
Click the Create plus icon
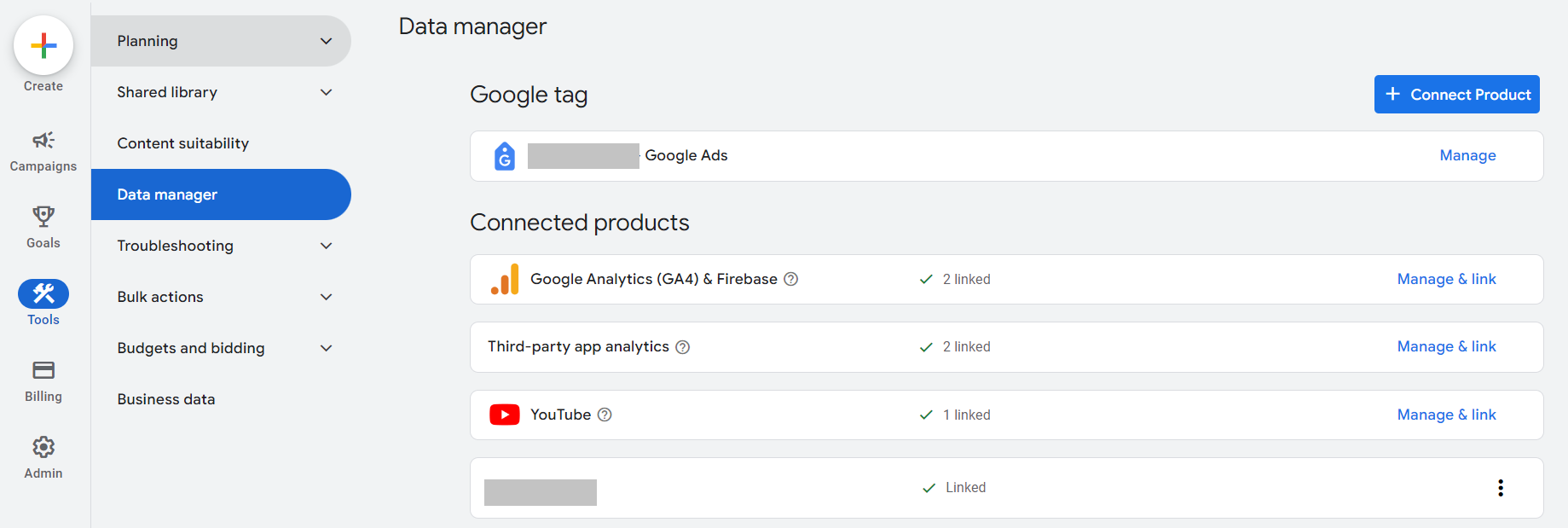click(x=43, y=44)
